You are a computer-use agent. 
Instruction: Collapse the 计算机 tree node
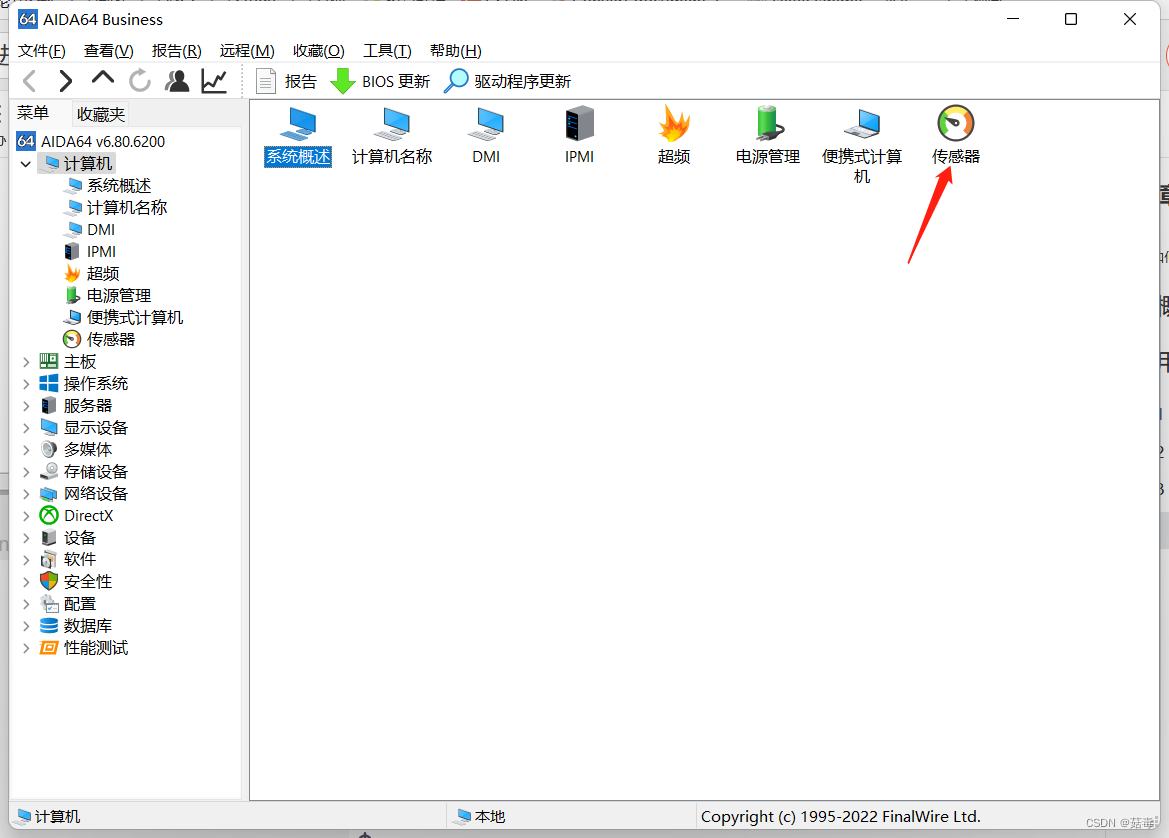[26, 163]
